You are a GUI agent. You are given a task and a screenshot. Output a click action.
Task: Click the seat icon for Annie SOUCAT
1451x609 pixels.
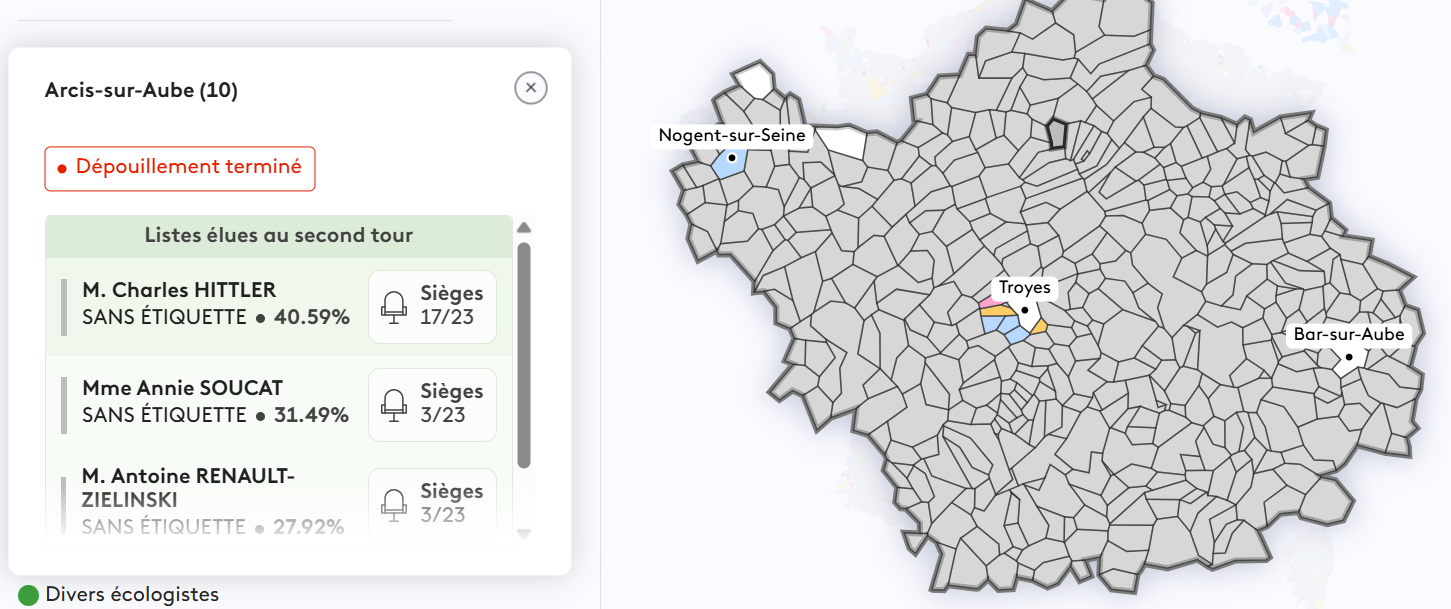[x=395, y=404]
